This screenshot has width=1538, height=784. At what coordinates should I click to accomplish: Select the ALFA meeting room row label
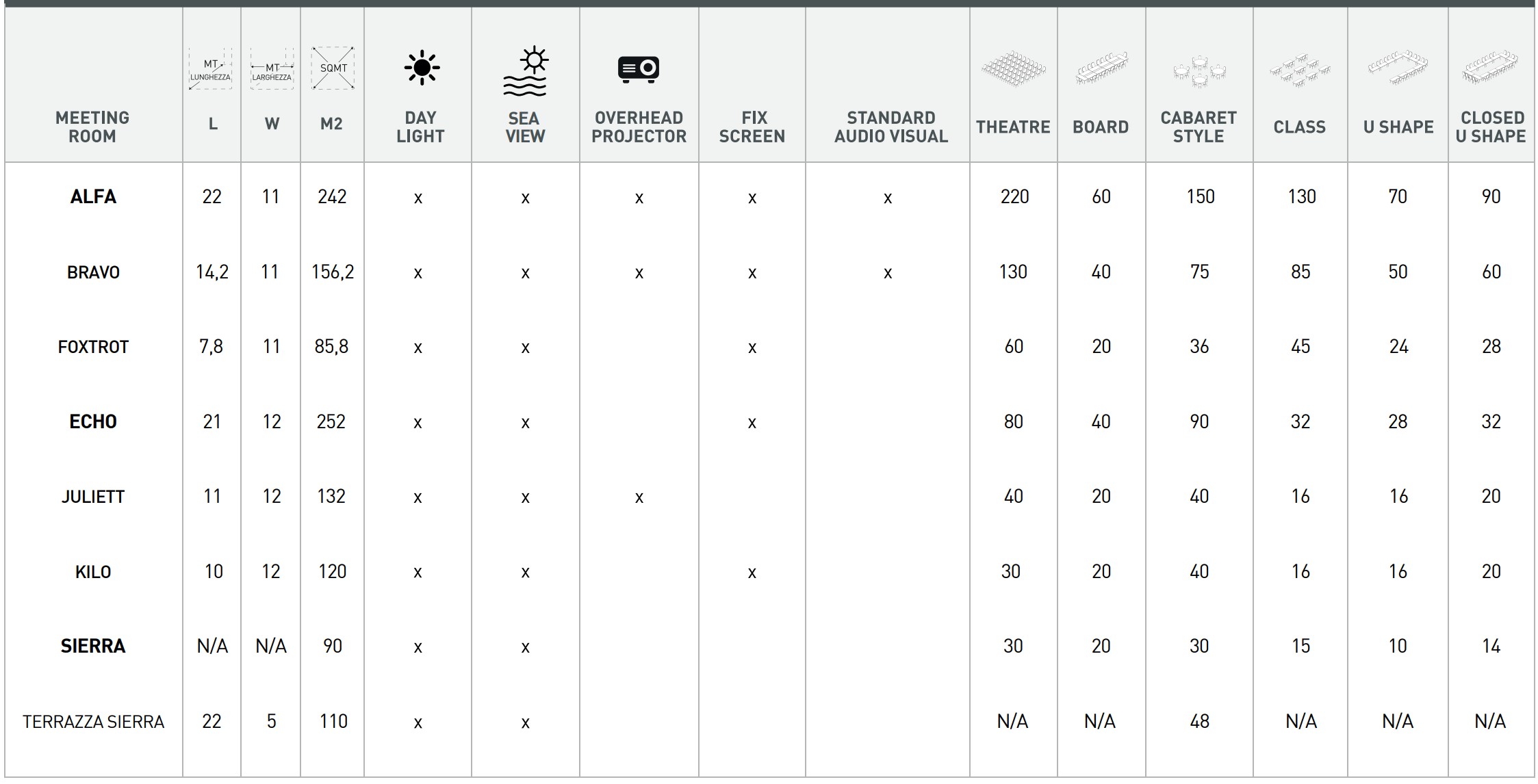(x=93, y=197)
